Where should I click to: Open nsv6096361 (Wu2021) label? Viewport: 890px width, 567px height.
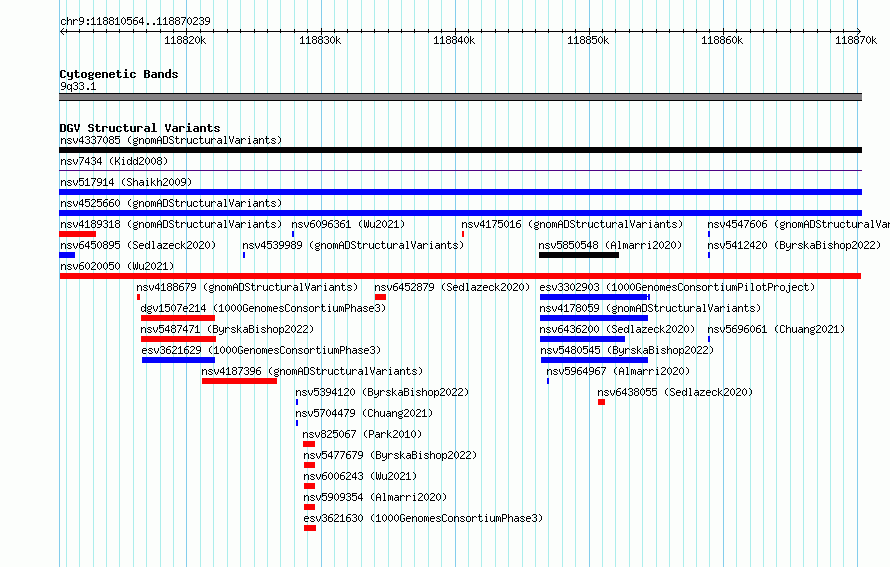point(349,224)
